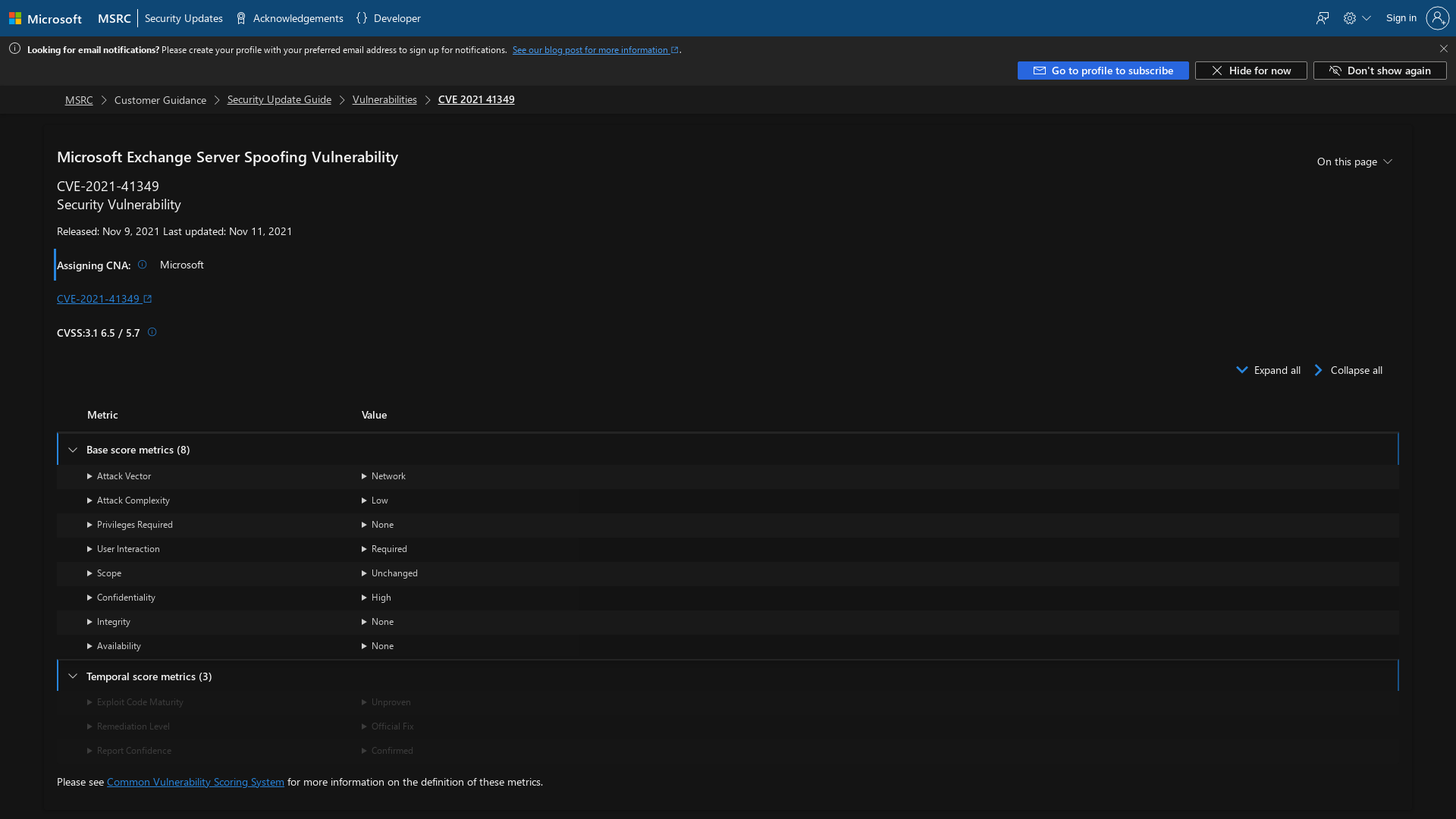Expand the Network value details

(384, 476)
